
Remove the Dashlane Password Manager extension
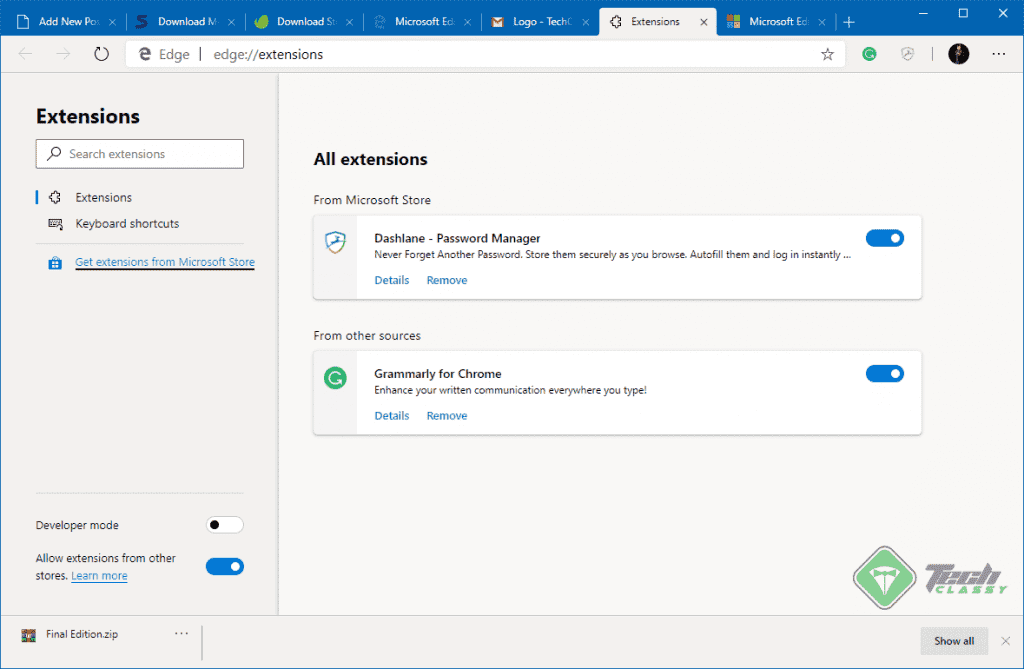446,281
